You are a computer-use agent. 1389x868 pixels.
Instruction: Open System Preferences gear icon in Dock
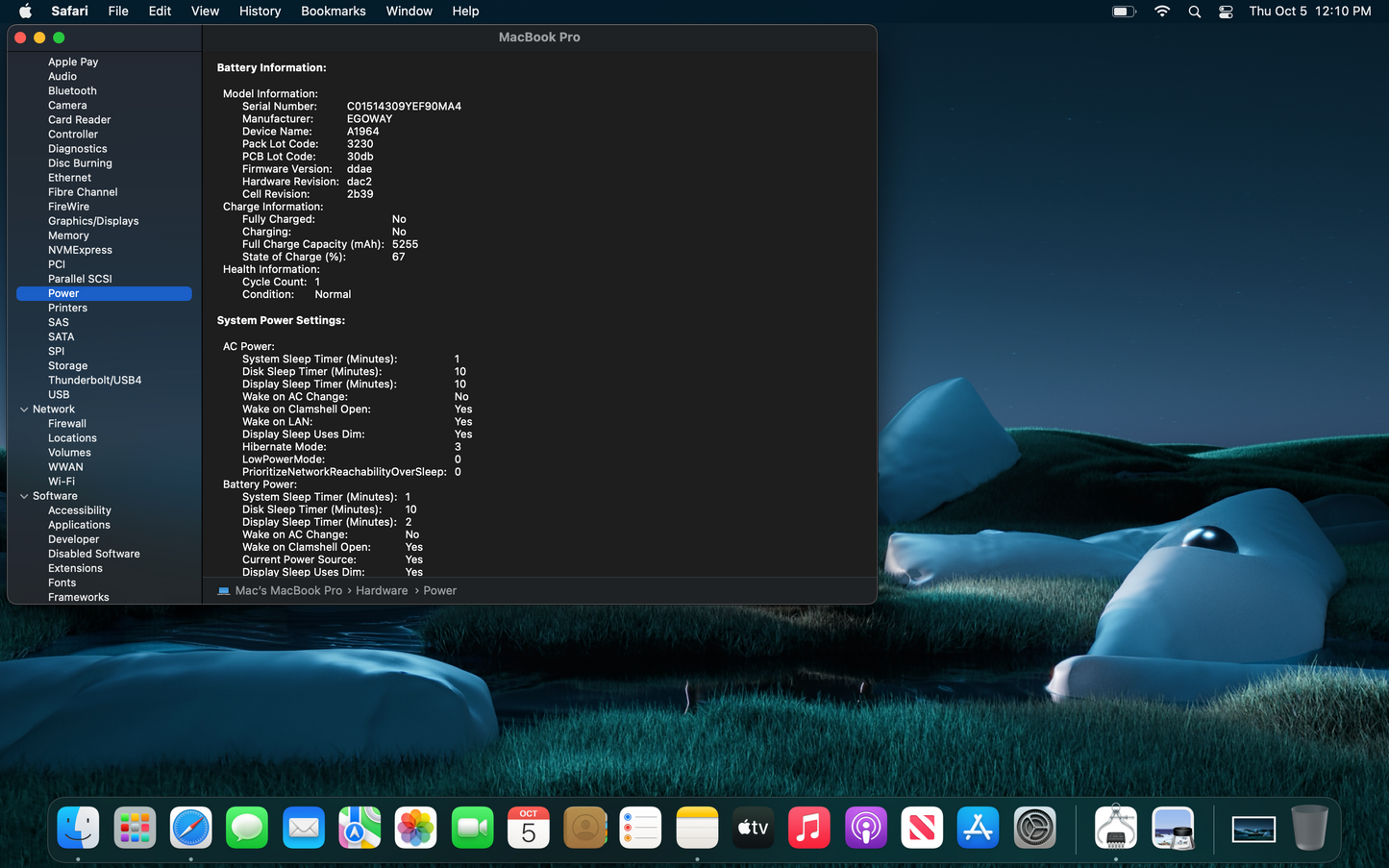click(x=1035, y=827)
